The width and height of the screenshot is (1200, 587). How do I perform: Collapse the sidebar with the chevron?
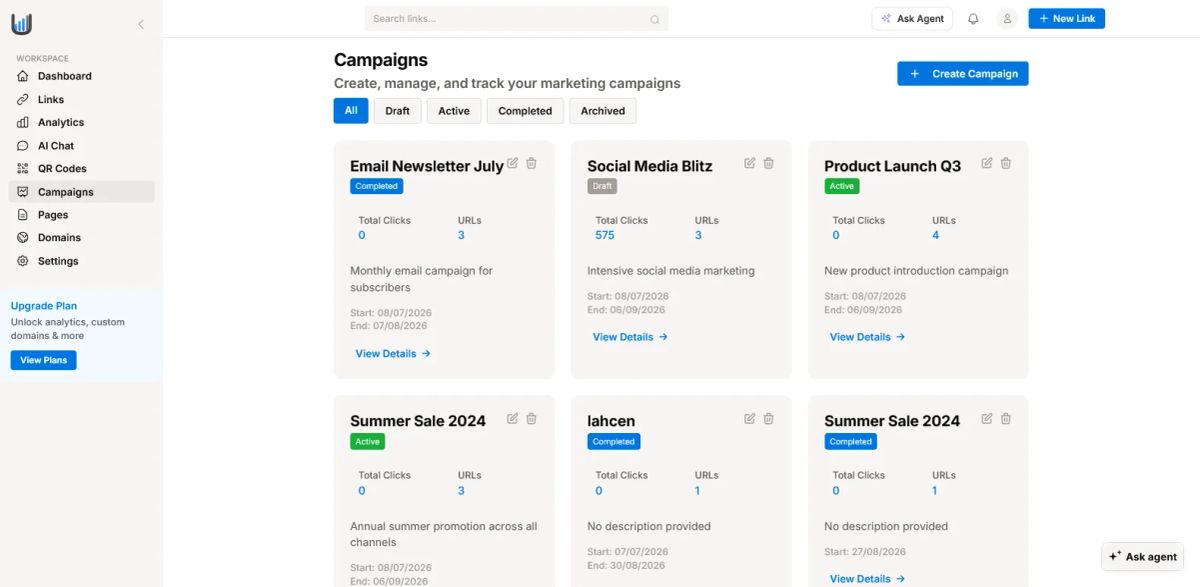click(141, 24)
